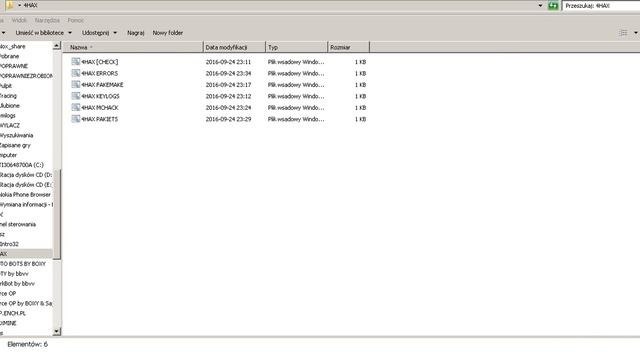Viewport: 640px width, 360px height.
Task: Select the 4HAX FAKEMAKE file icon
Action: (x=76, y=84)
